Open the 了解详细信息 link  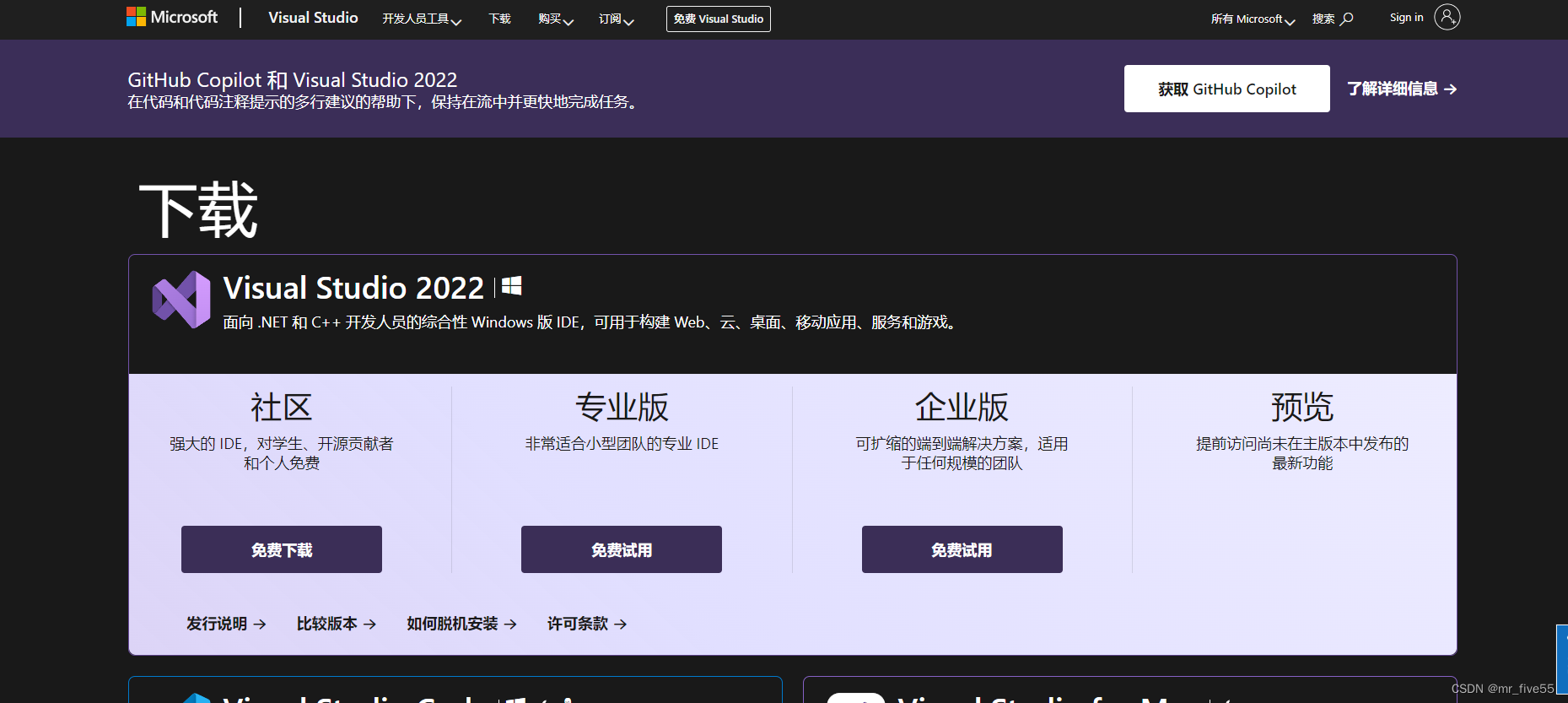[x=1402, y=89]
